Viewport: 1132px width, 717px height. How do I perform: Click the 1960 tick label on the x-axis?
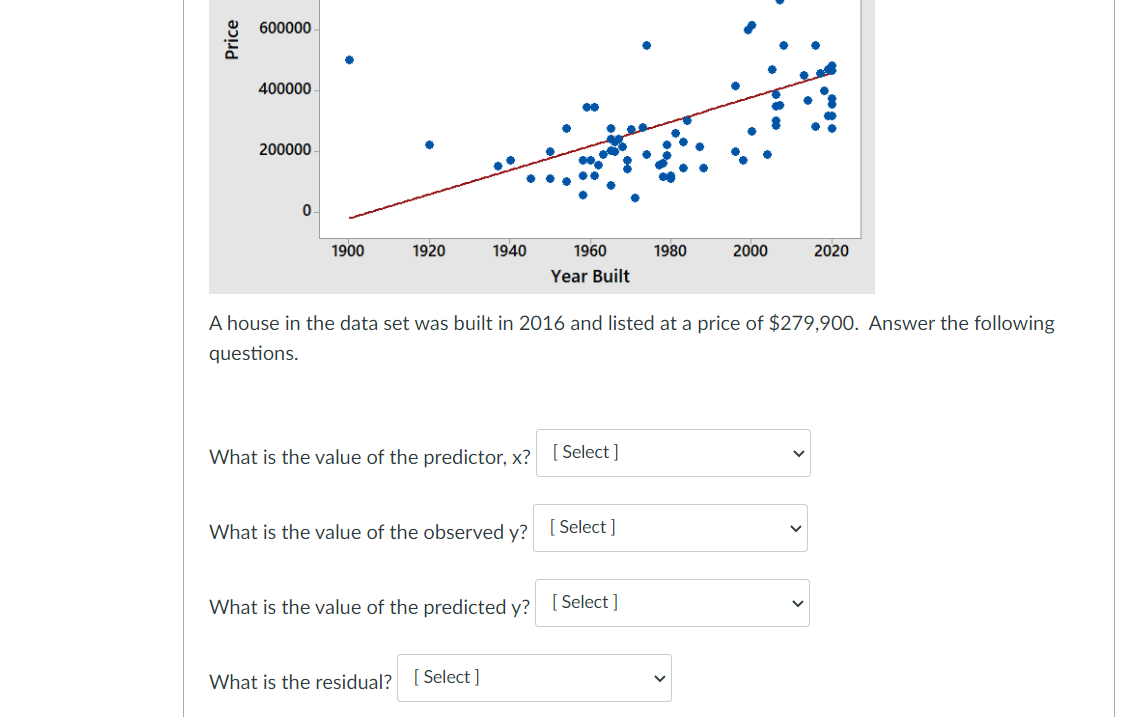[589, 250]
